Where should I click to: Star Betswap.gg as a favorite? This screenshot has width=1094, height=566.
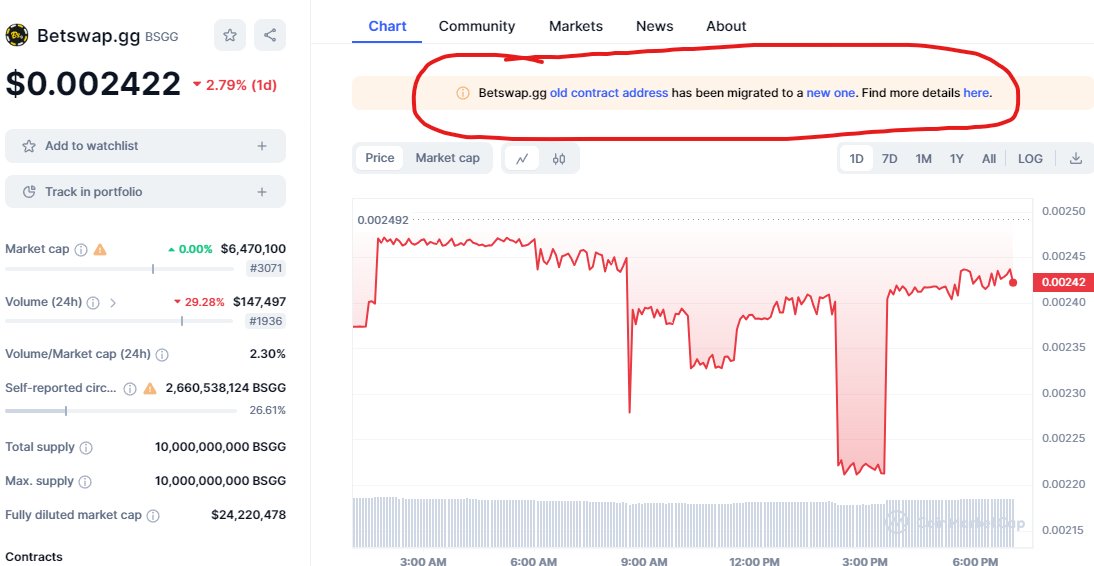(x=230, y=35)
